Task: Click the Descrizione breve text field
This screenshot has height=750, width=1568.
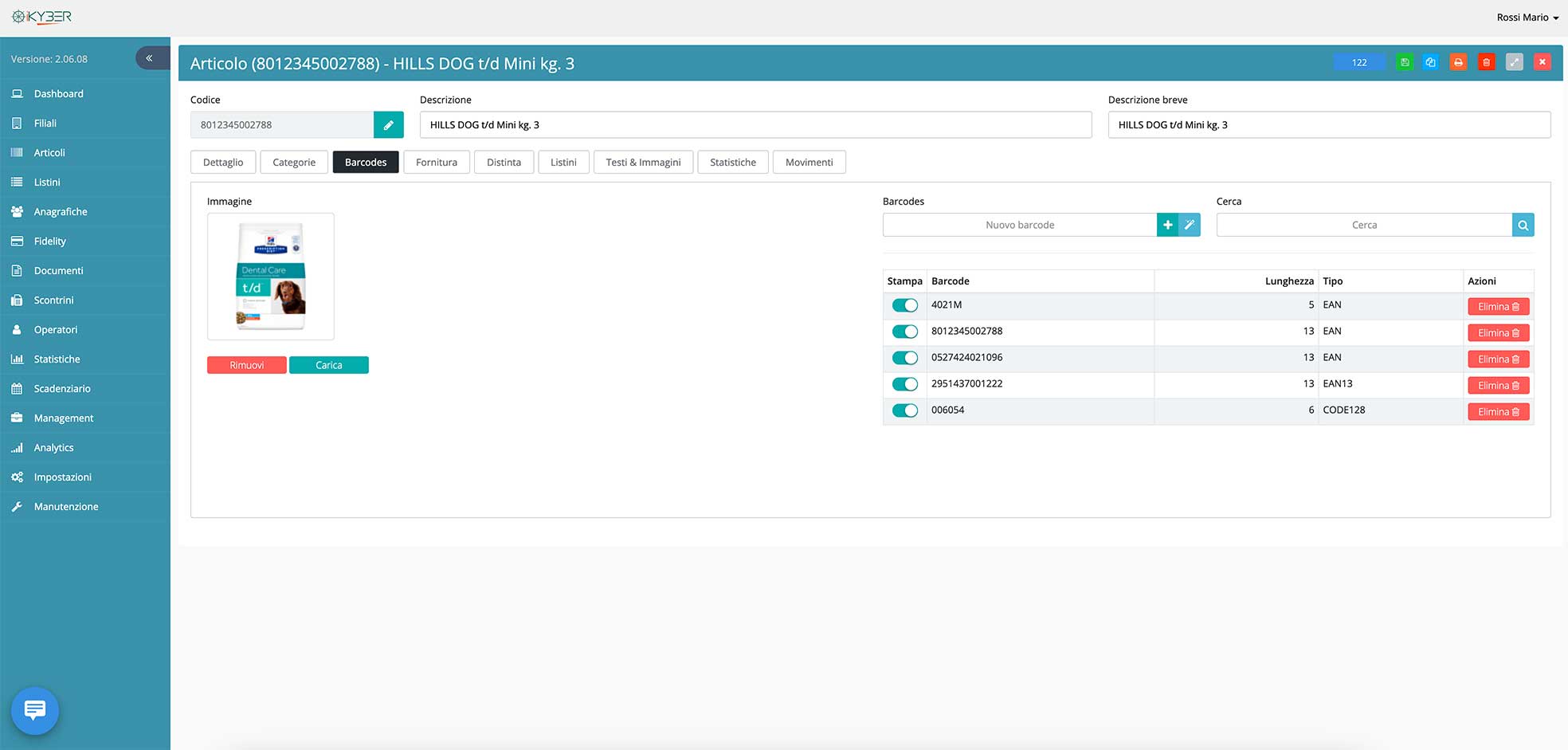Action: tap(1329, 124)
